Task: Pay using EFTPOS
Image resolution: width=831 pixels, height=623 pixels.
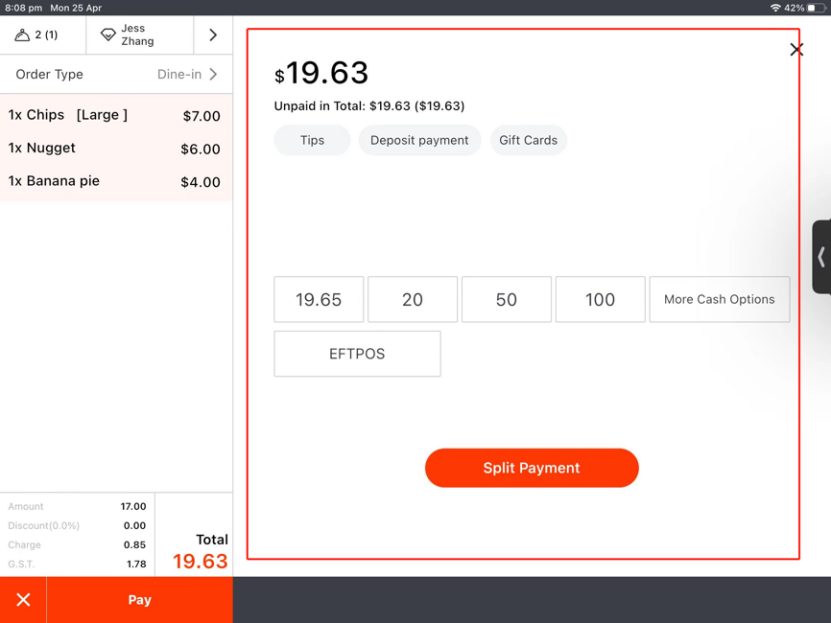Action: coord(357,354)
